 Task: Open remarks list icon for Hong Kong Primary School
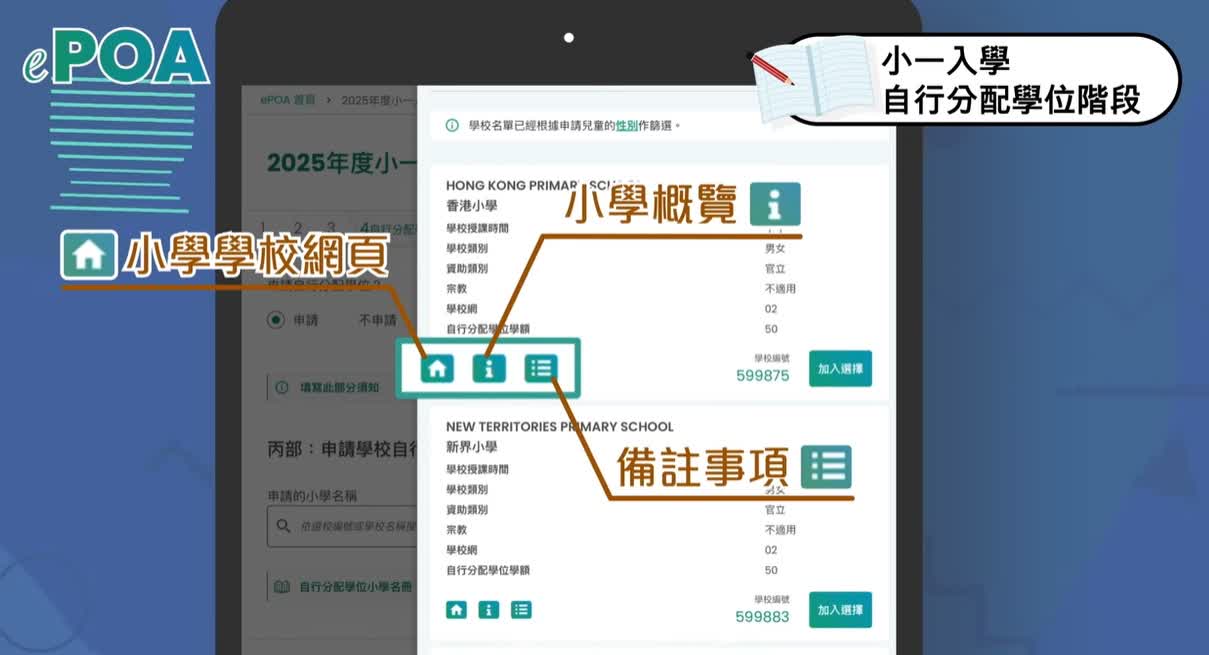[x=540, y=368]
